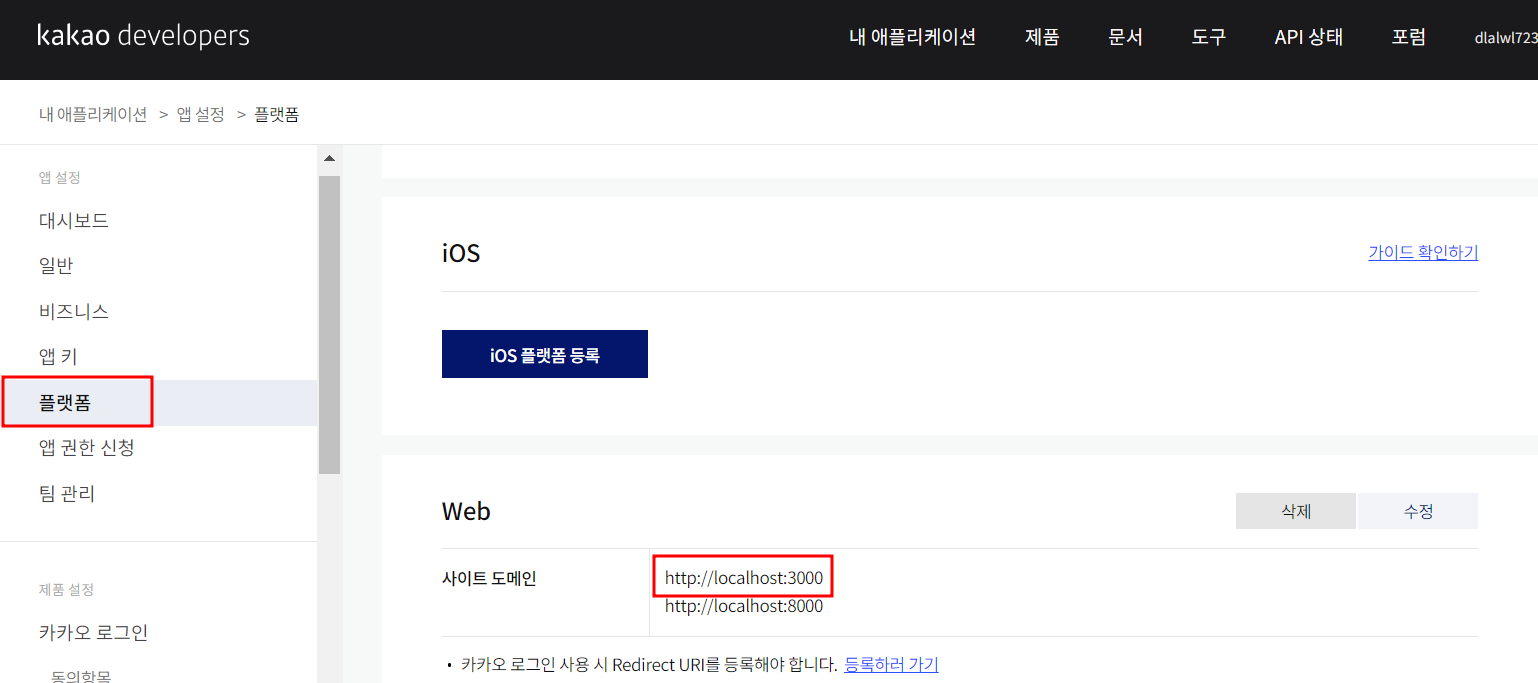Select 일반 in the sidebar
This screenshot has width=1538, height=683.
pyautogui.click(x=56, y=266)
